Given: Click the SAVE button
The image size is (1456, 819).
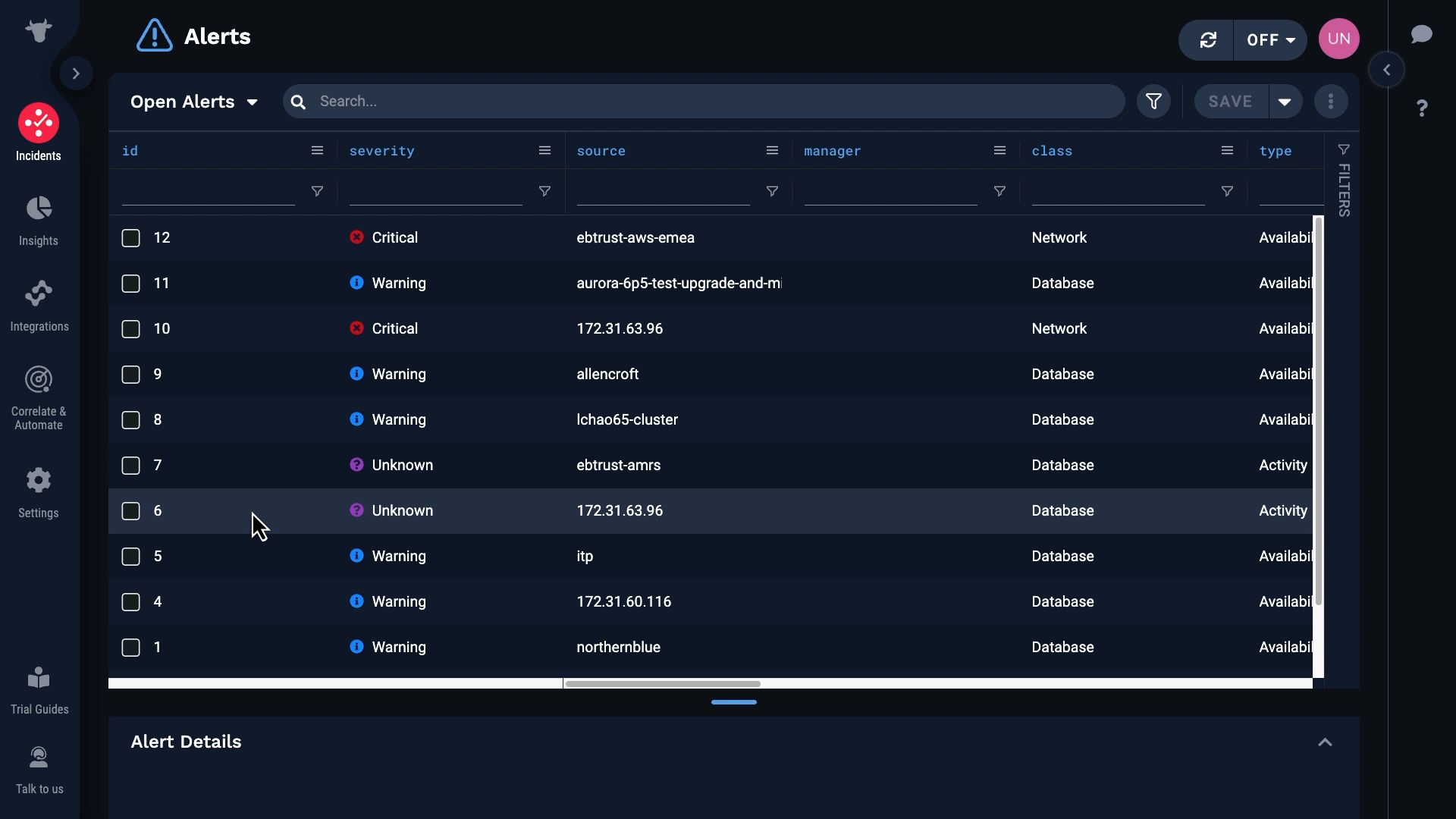Looking at the screenshot, I should point(1230,102).
